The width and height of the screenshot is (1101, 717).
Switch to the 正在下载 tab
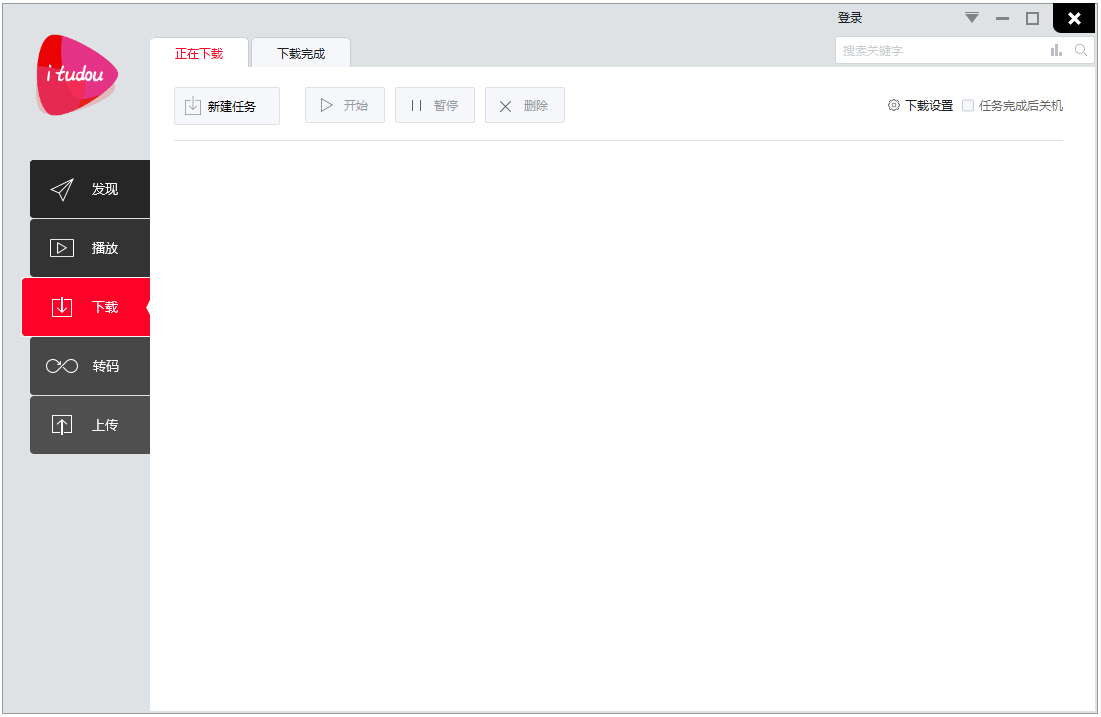pyautogui.click(x=199, y=54)
